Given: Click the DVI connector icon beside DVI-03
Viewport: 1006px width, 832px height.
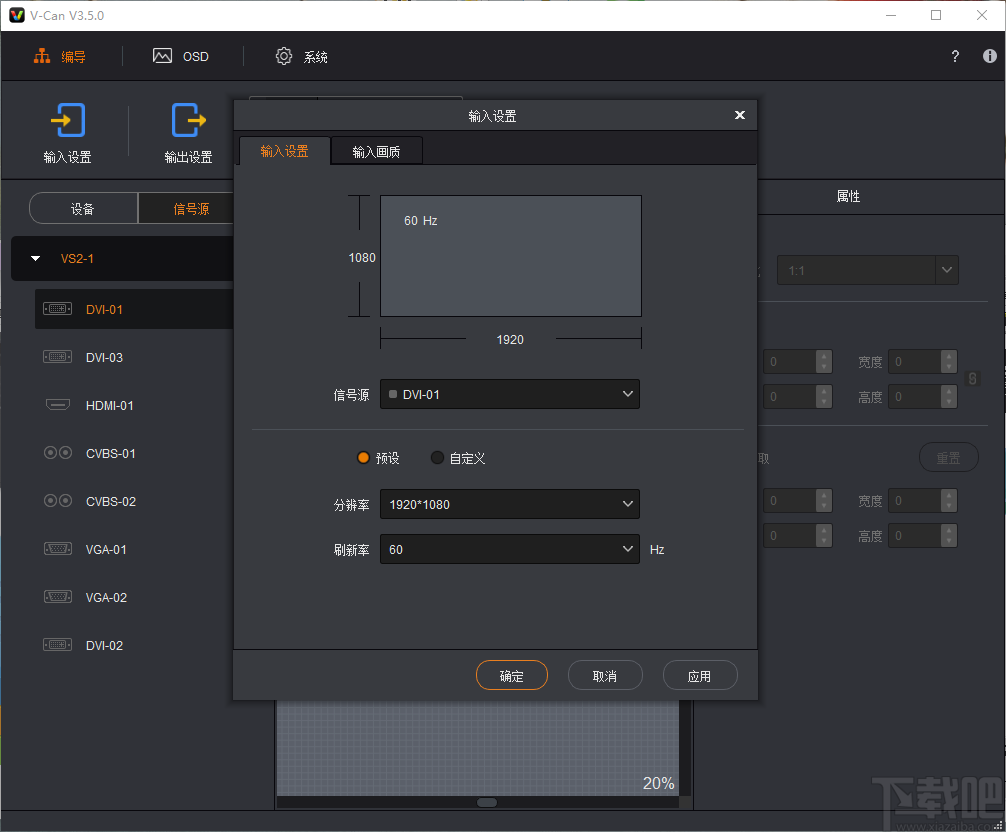Looking at the screenshot, I should [x=58, y=357].
